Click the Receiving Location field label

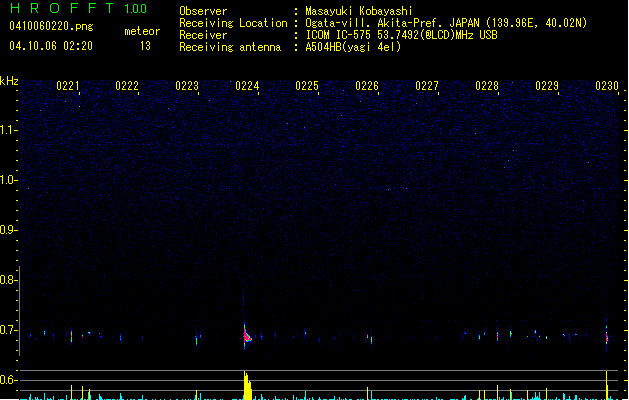point(233,23)
